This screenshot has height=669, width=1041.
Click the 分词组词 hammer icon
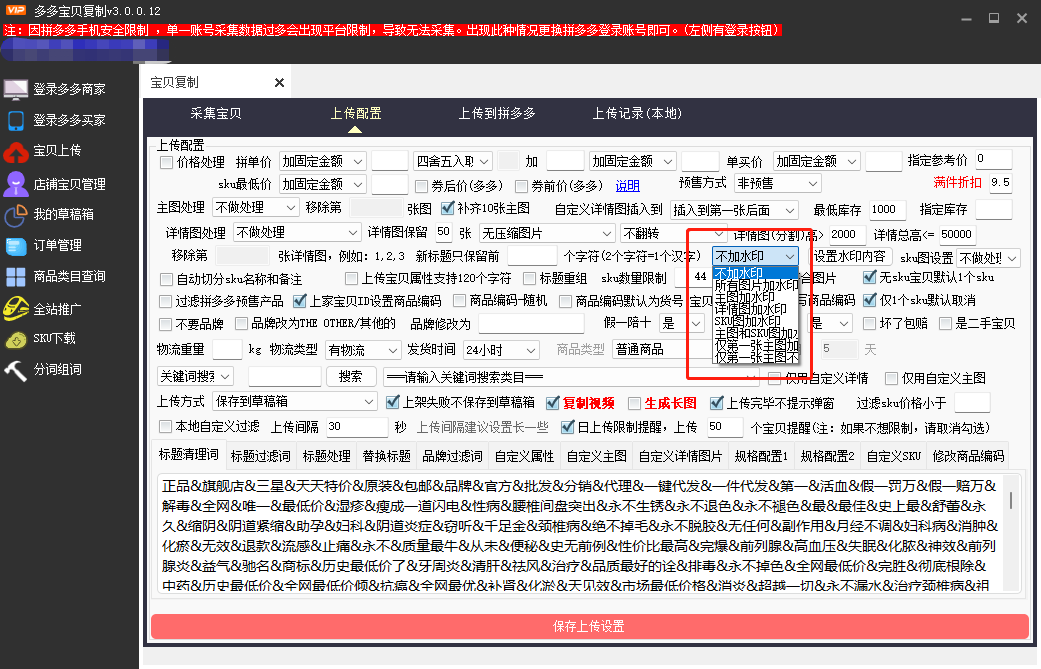tap(16, 370)
